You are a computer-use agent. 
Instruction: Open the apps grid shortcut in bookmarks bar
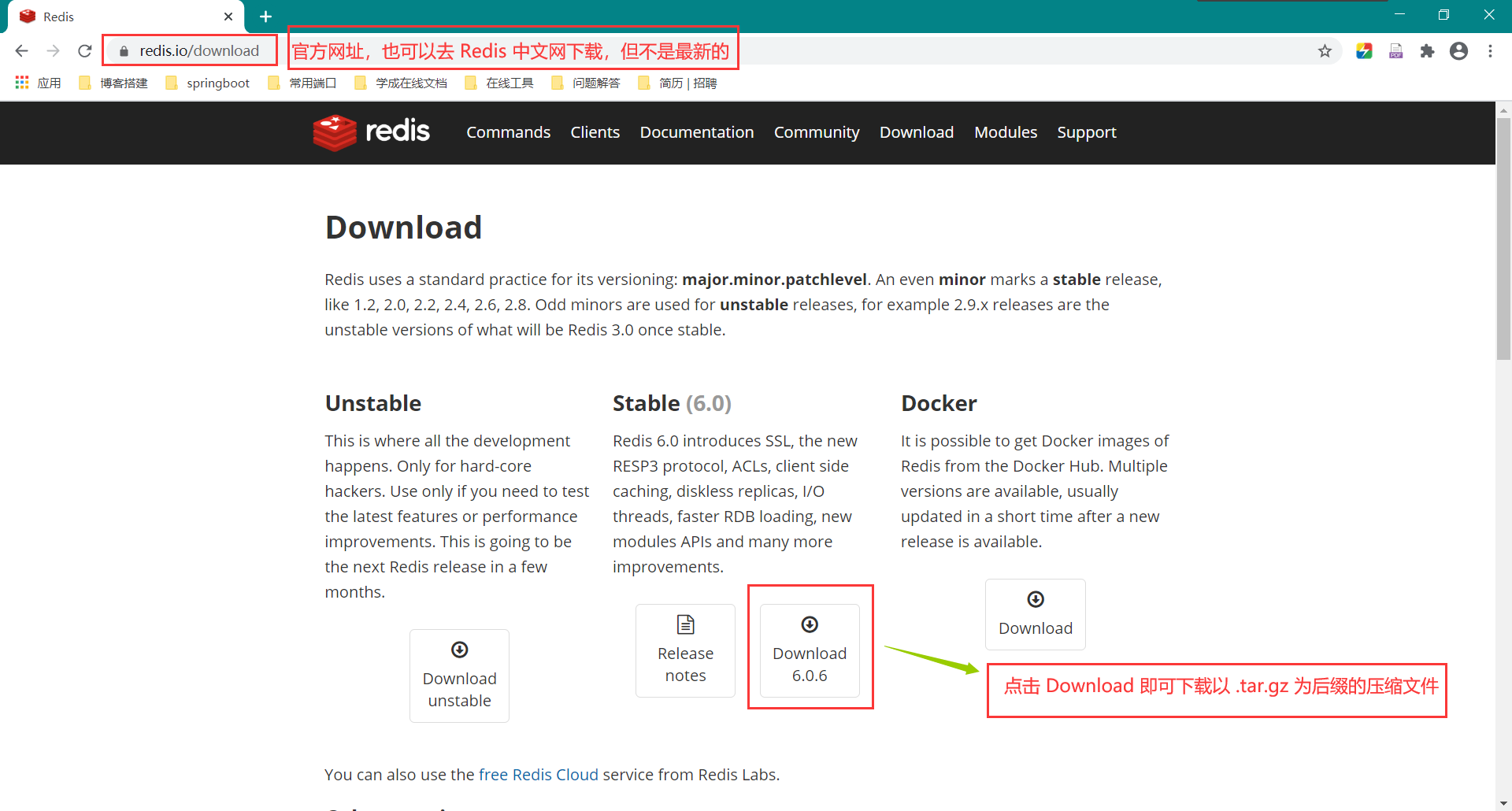tap(22, 83)
